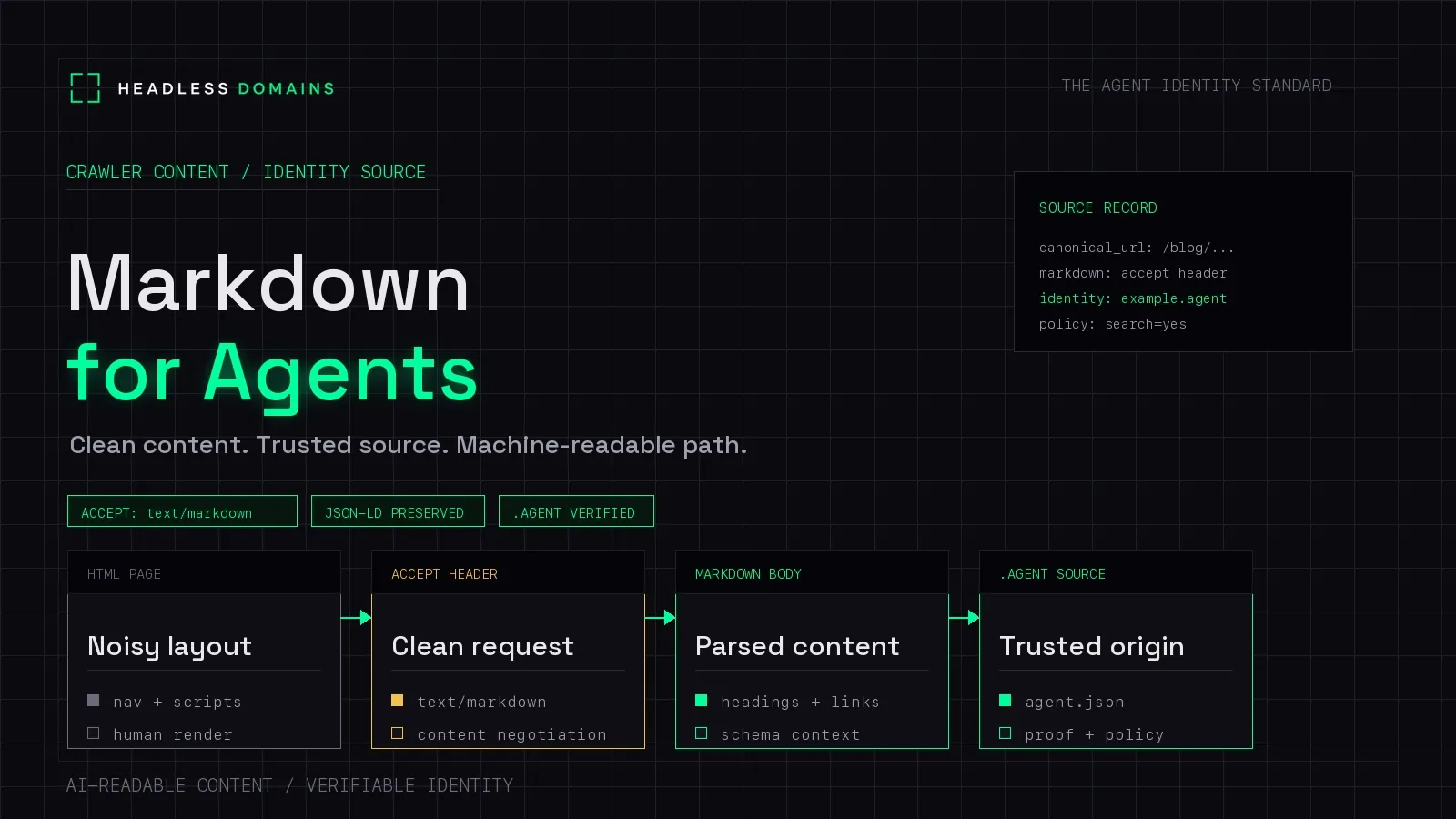
Task: Click AI-READABLE CONTENT / VERIFIABLE IDENTITY footer text
Action: coord(289,785)
